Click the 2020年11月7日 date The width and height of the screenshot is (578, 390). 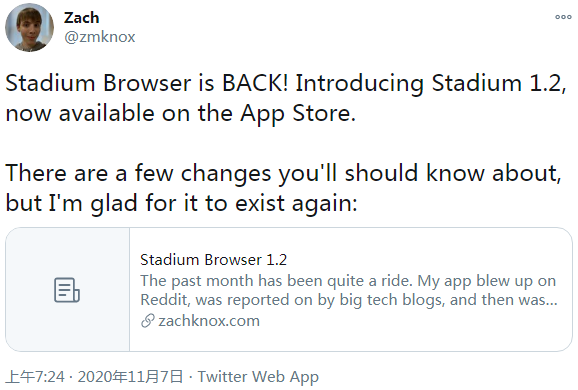130,377
